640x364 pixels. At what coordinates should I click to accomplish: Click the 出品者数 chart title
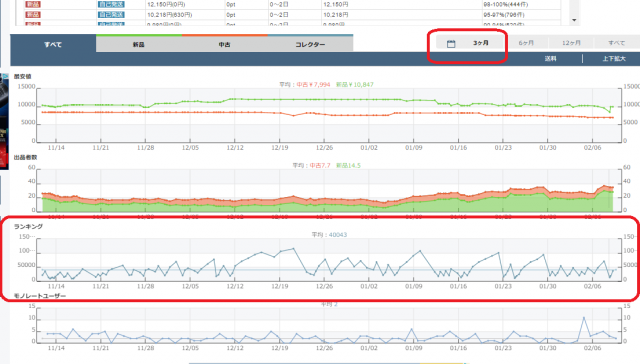[x=25, y=158]
